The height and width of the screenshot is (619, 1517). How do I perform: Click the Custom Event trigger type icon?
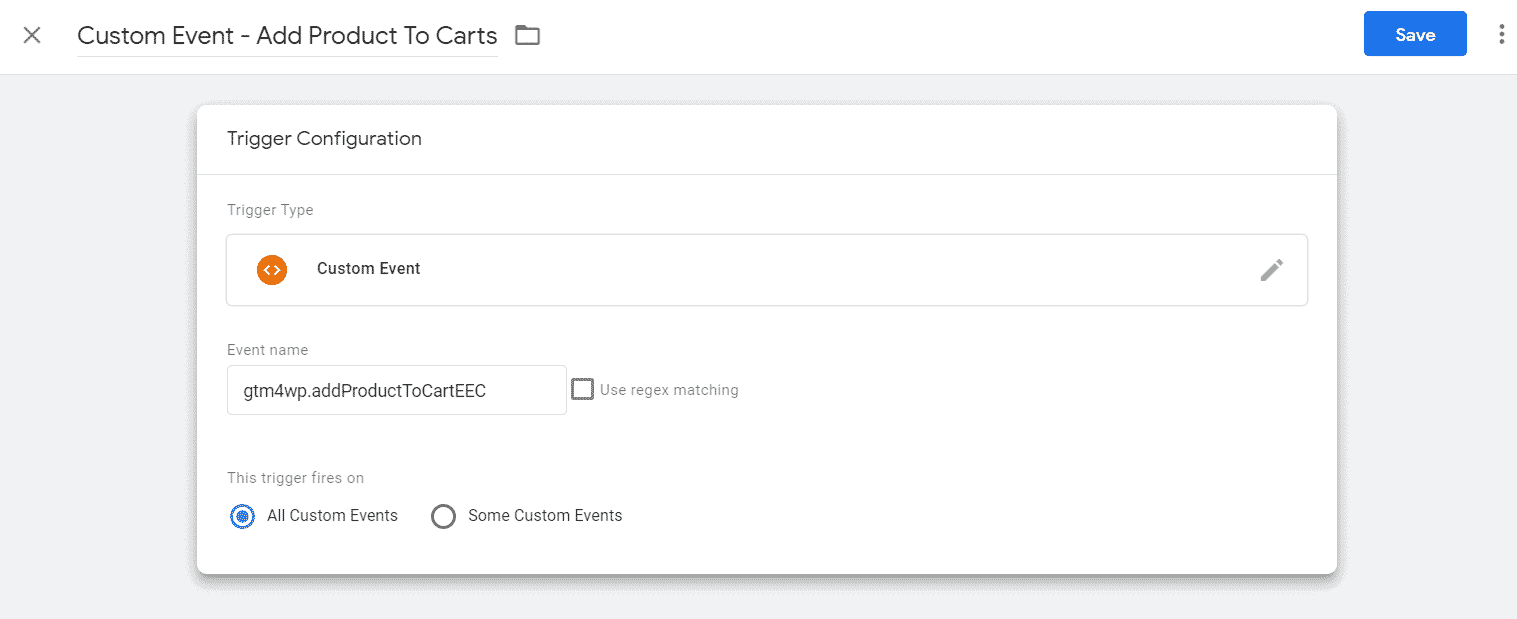click(272, 269)
